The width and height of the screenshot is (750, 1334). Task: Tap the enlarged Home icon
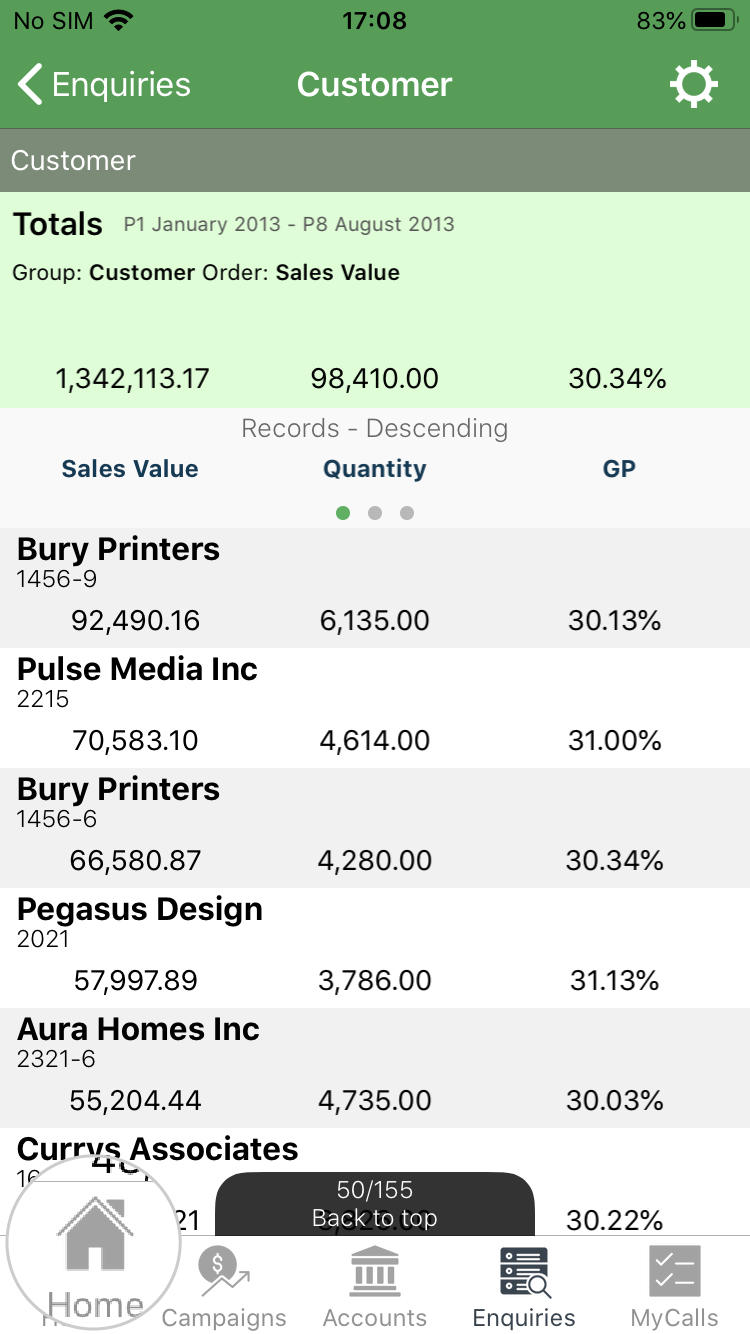(x=95, y=1243)
